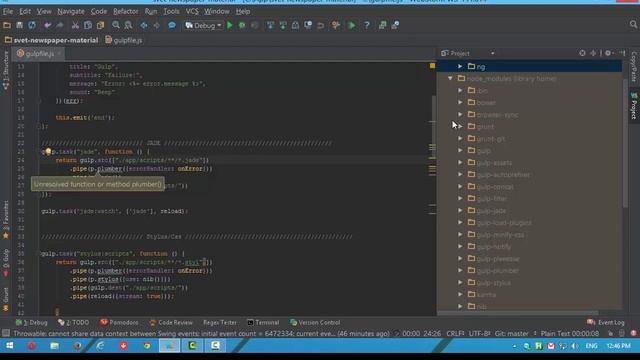Toggle the Version Control tool window

click(x=315, y=322)
